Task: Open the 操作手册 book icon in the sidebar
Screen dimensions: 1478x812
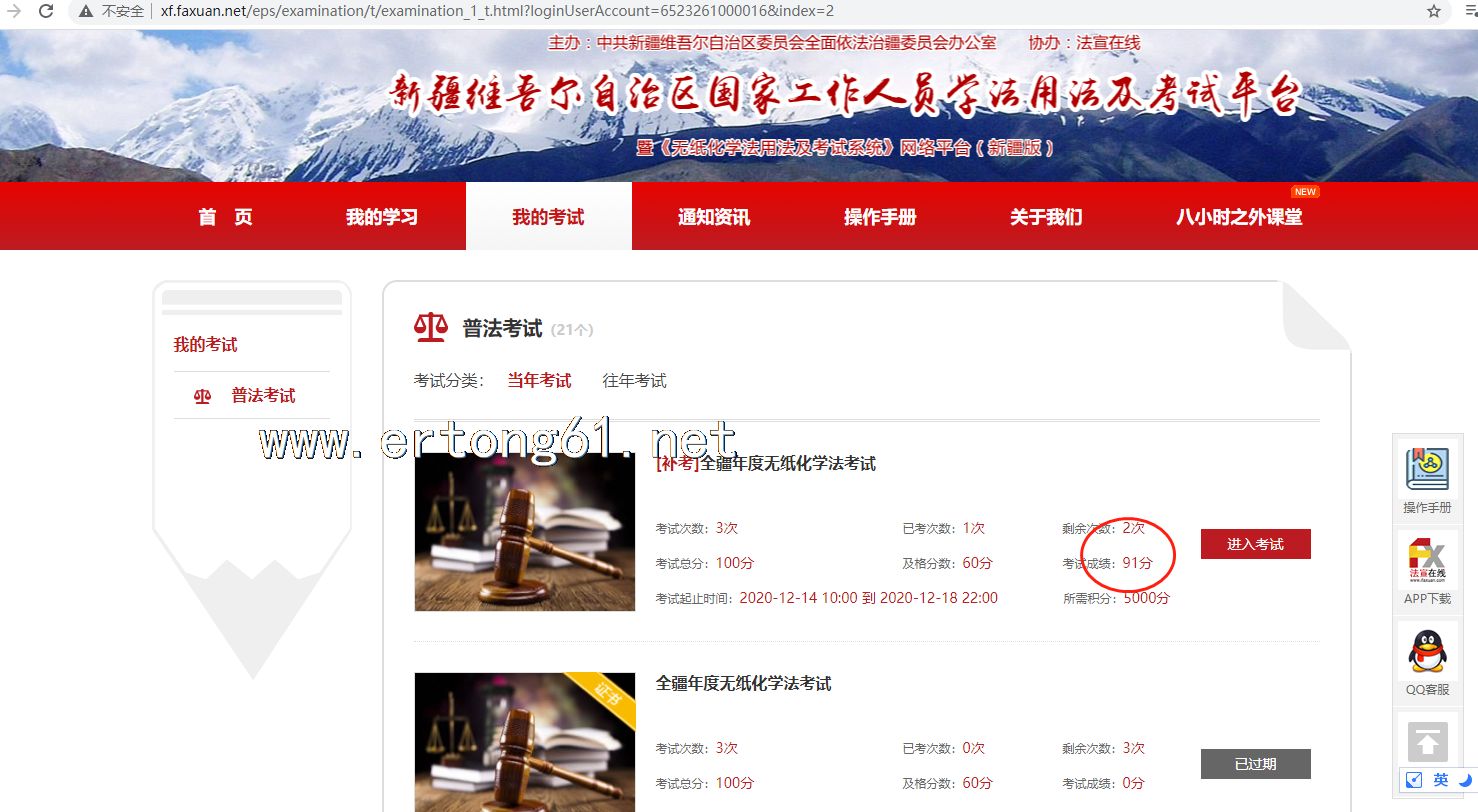Action: 1427,471
